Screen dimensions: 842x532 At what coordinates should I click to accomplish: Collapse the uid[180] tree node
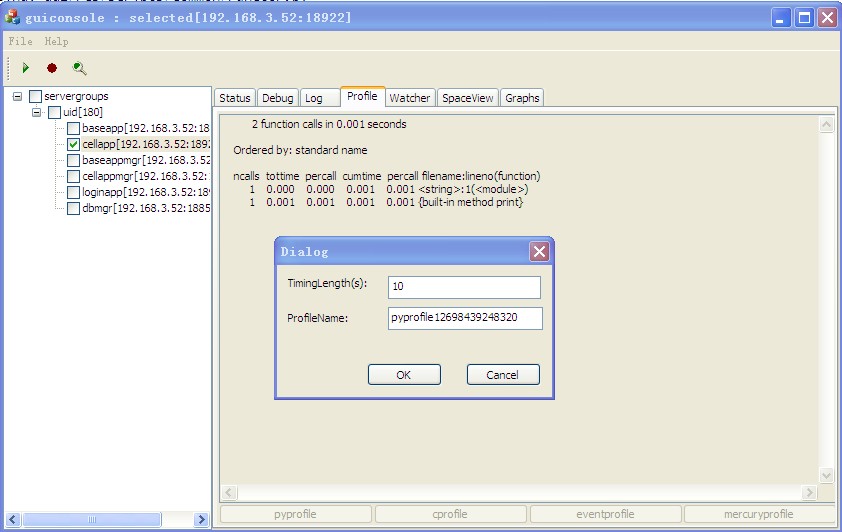[x=37, y=112]
